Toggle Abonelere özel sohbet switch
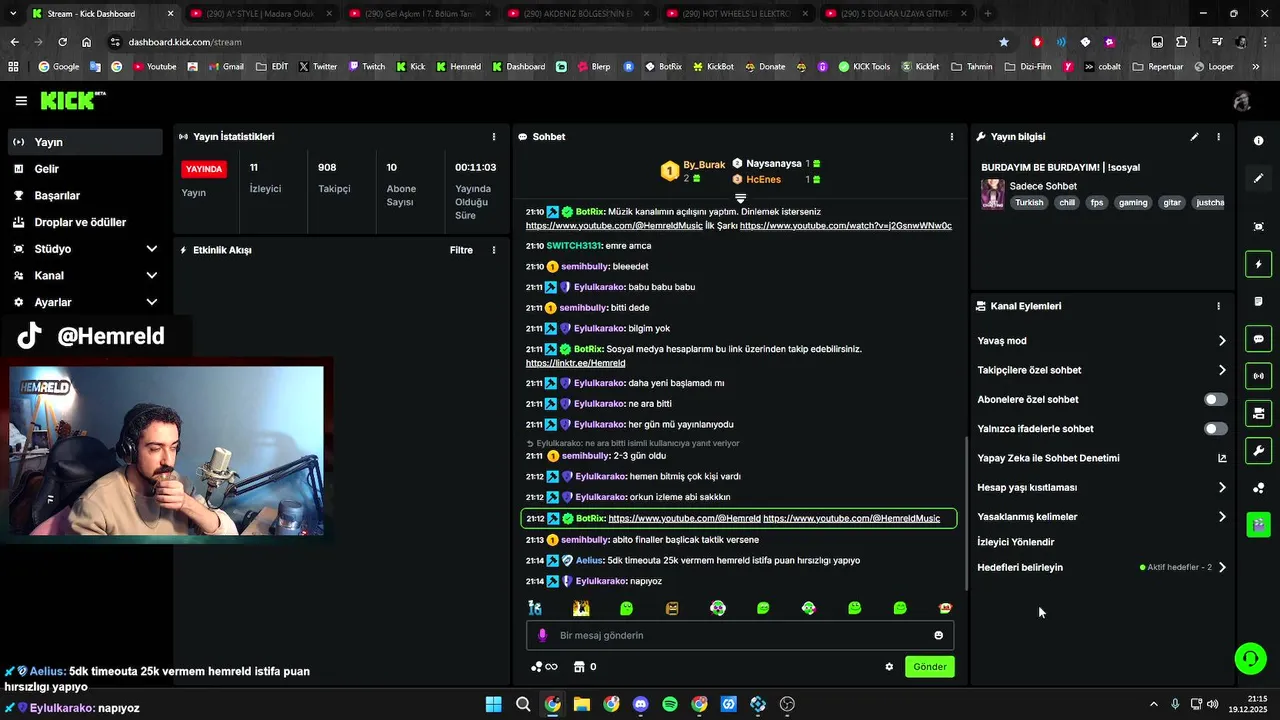 pos(1216,399)
